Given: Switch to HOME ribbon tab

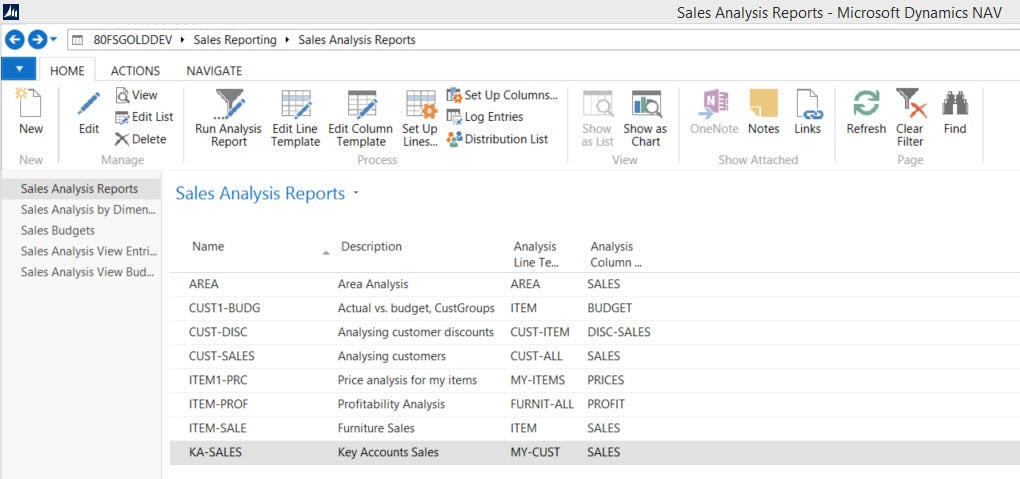Looking at the screenshot, I should click(x=67, y=70).
